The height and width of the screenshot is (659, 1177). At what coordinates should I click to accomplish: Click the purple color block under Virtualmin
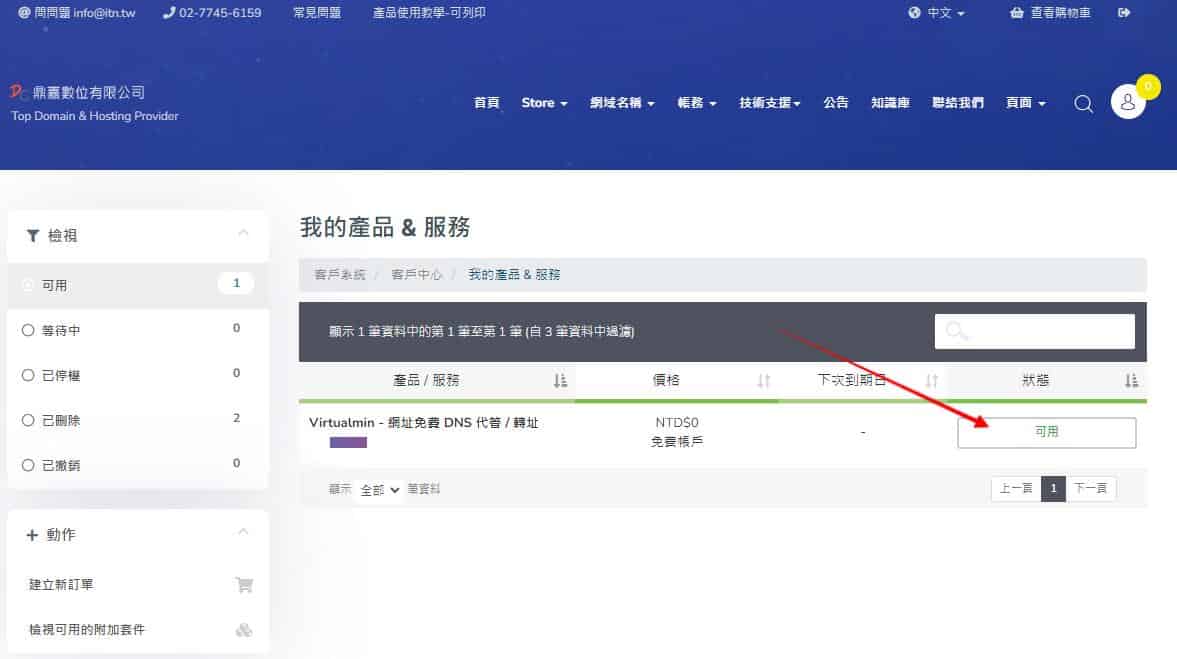[x=348, y=442]
